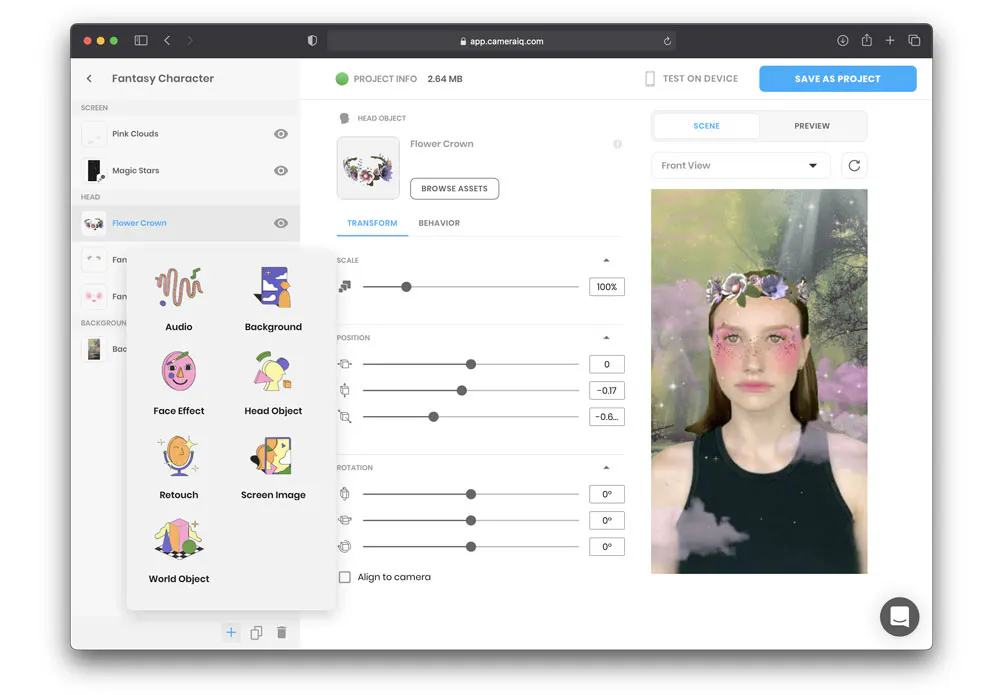The image size is (1003, 695).
Task: Collapse the Position section
Action: (x=606, y=338)
